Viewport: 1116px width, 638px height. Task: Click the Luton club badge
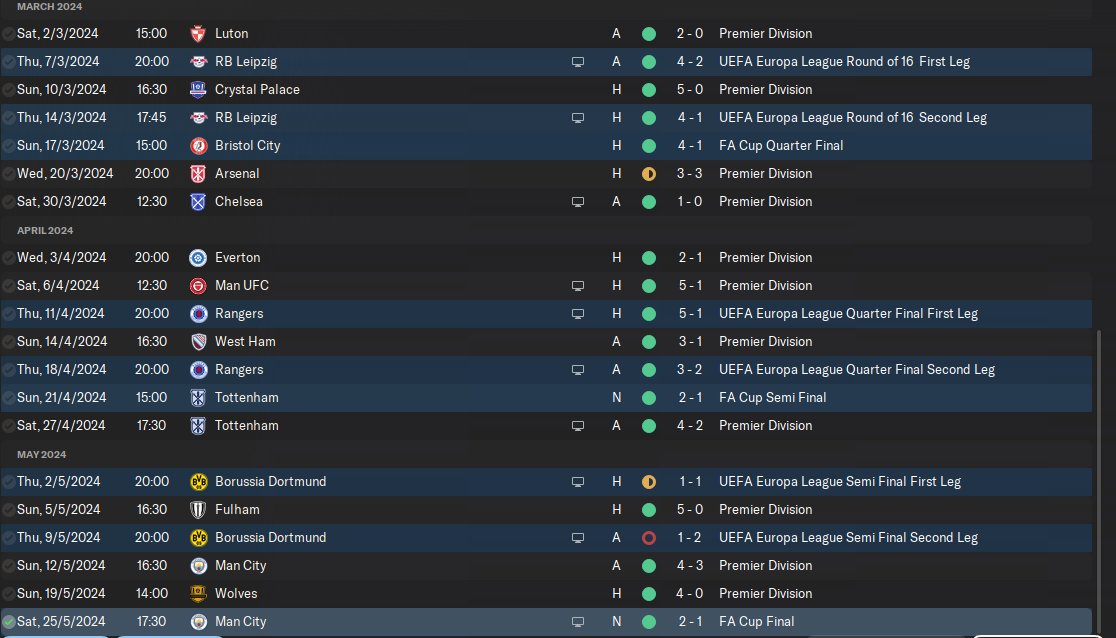pos(197,33)
